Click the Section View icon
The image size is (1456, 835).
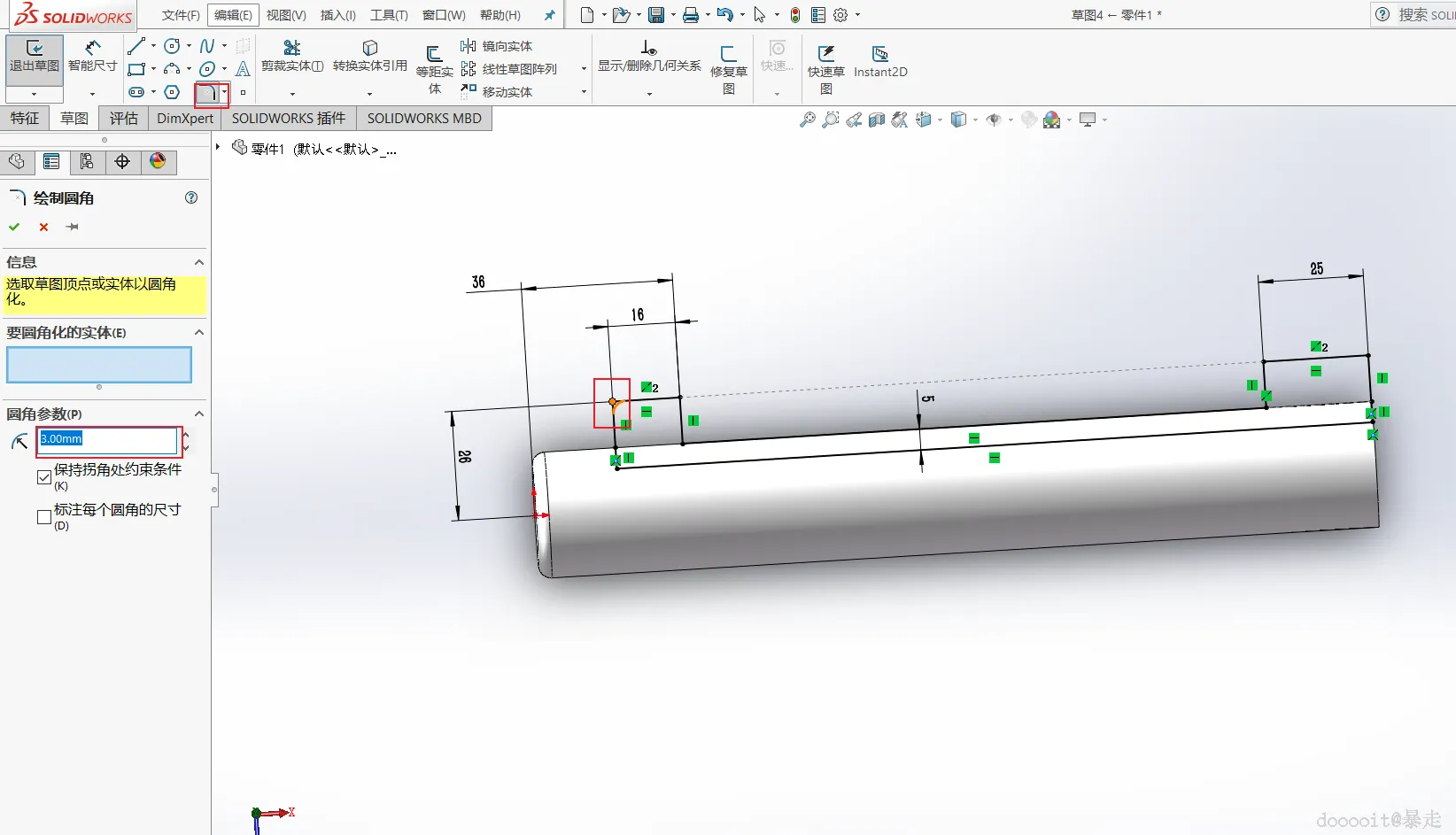[877, 120]
